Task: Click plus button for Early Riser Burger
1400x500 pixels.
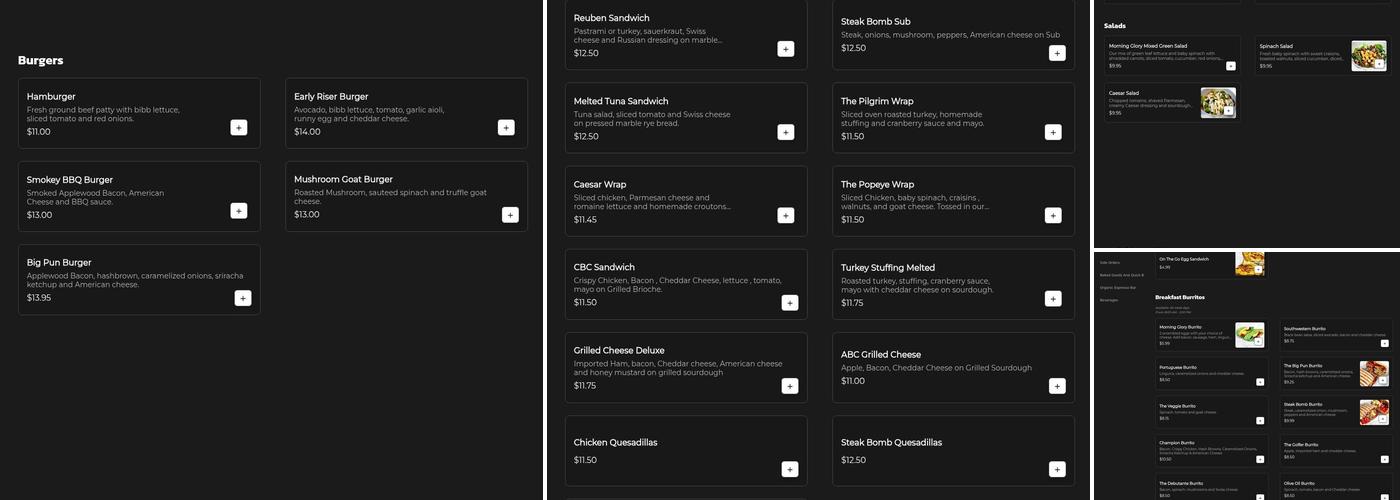Action: pyautogui.click(x=506, y=127)
